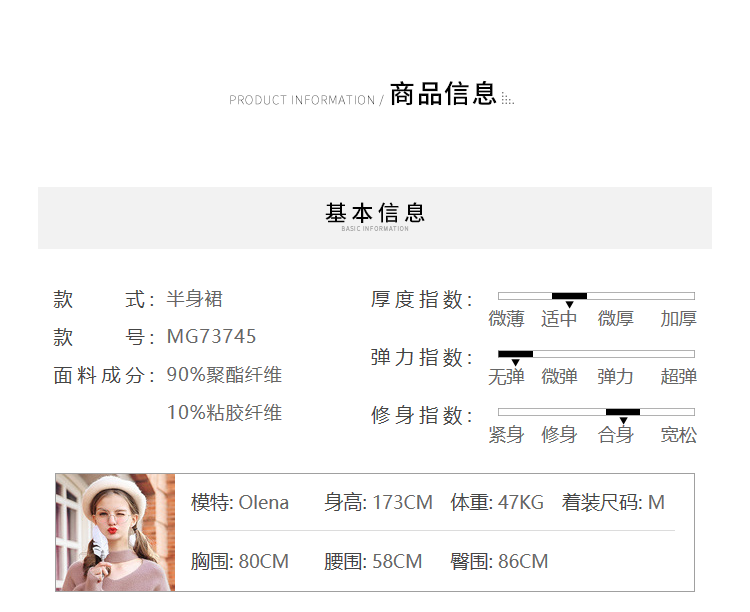Image resolution: width=750 pixels, height=612 pixels.
Task: Click the 身高: 173CM height text
Action: [x=378, y=503]
